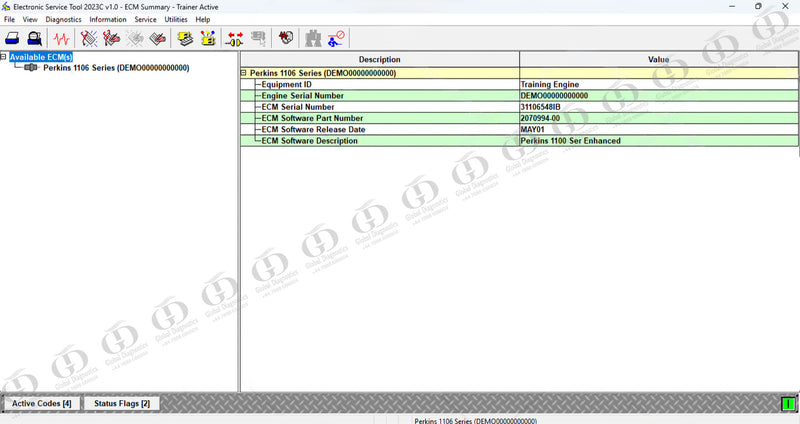Click the Print Preview icon with magnifier
This screenshot has height=424, width=800.
tap(35, 38)
